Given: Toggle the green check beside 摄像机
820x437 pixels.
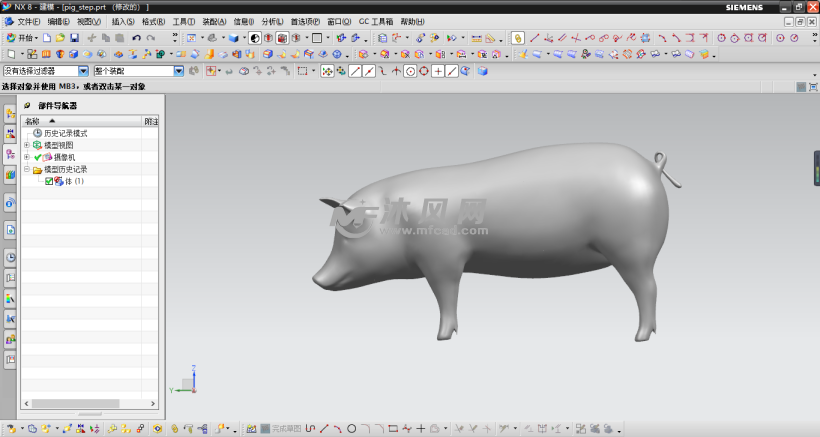Looking at the screenshot, I should tap(38, 157).
